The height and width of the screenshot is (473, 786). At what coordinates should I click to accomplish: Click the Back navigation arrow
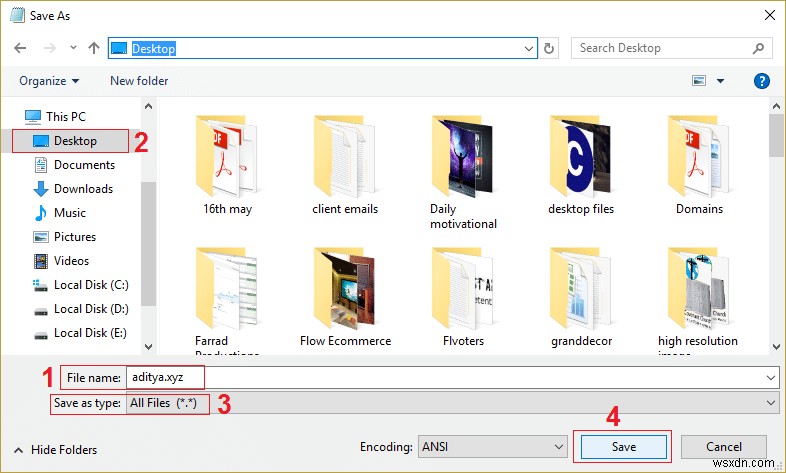click(x=20, y=48)
